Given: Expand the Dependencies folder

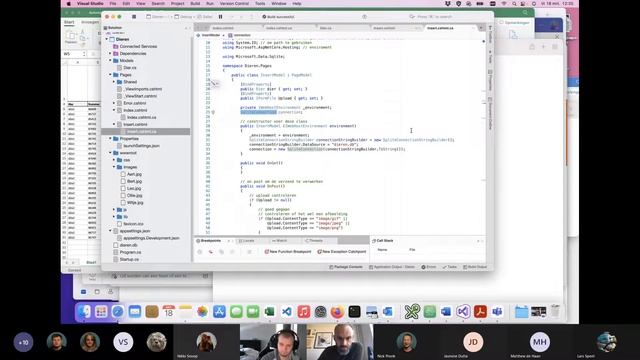Looking at the screenshot, I should [110, 53].
